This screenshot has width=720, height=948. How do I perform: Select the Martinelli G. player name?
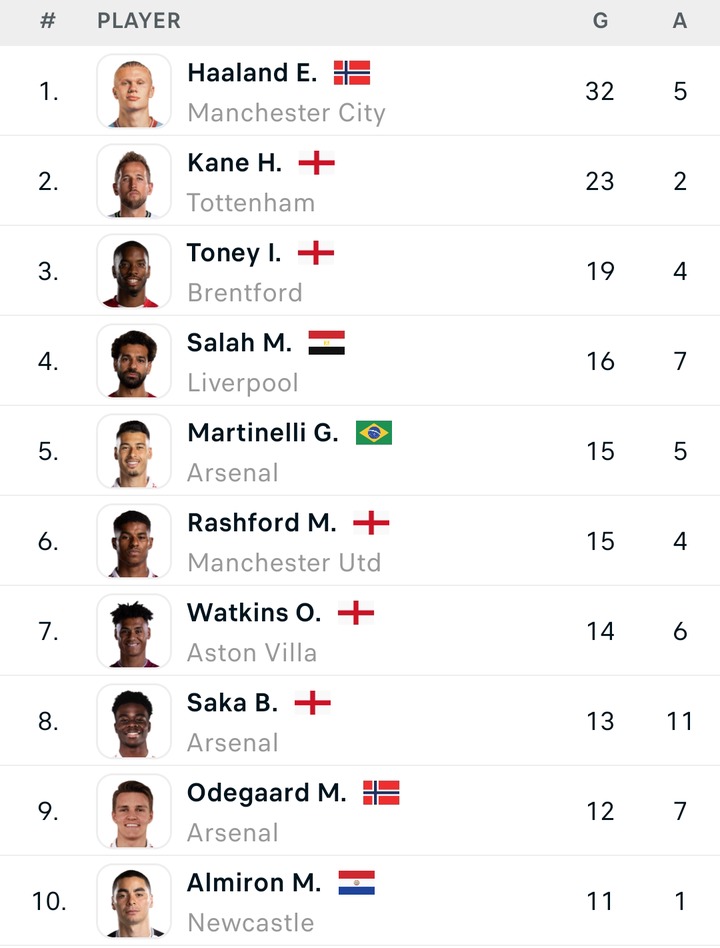[263, 432]
